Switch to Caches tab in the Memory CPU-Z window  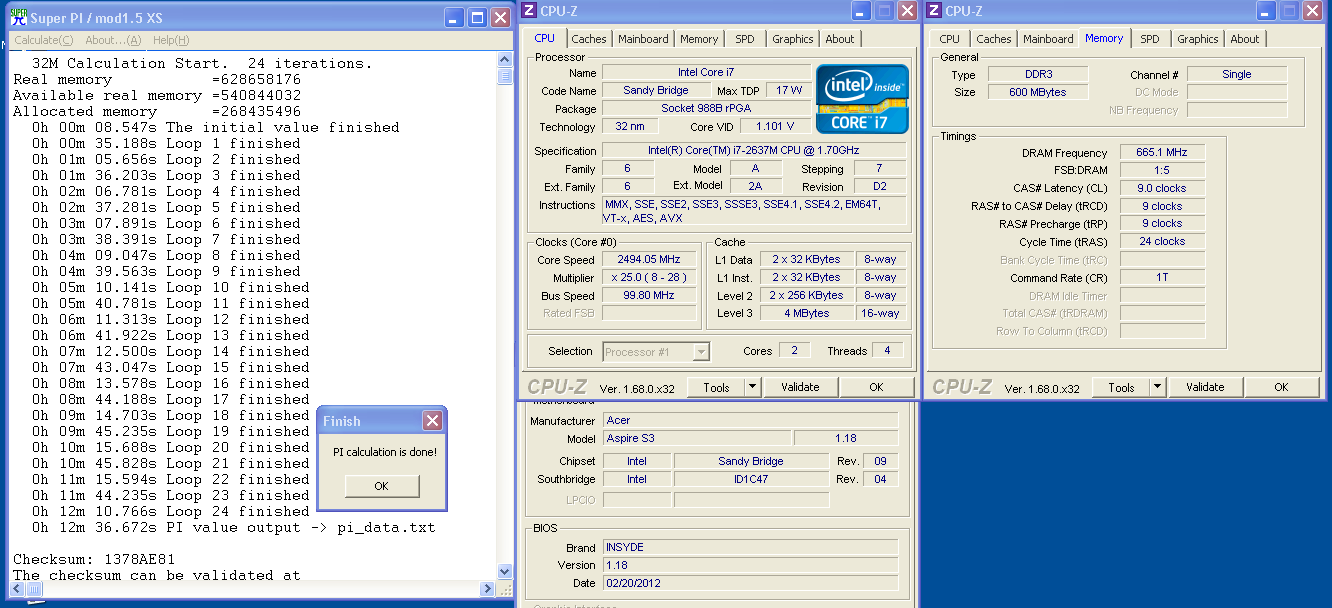994,39
